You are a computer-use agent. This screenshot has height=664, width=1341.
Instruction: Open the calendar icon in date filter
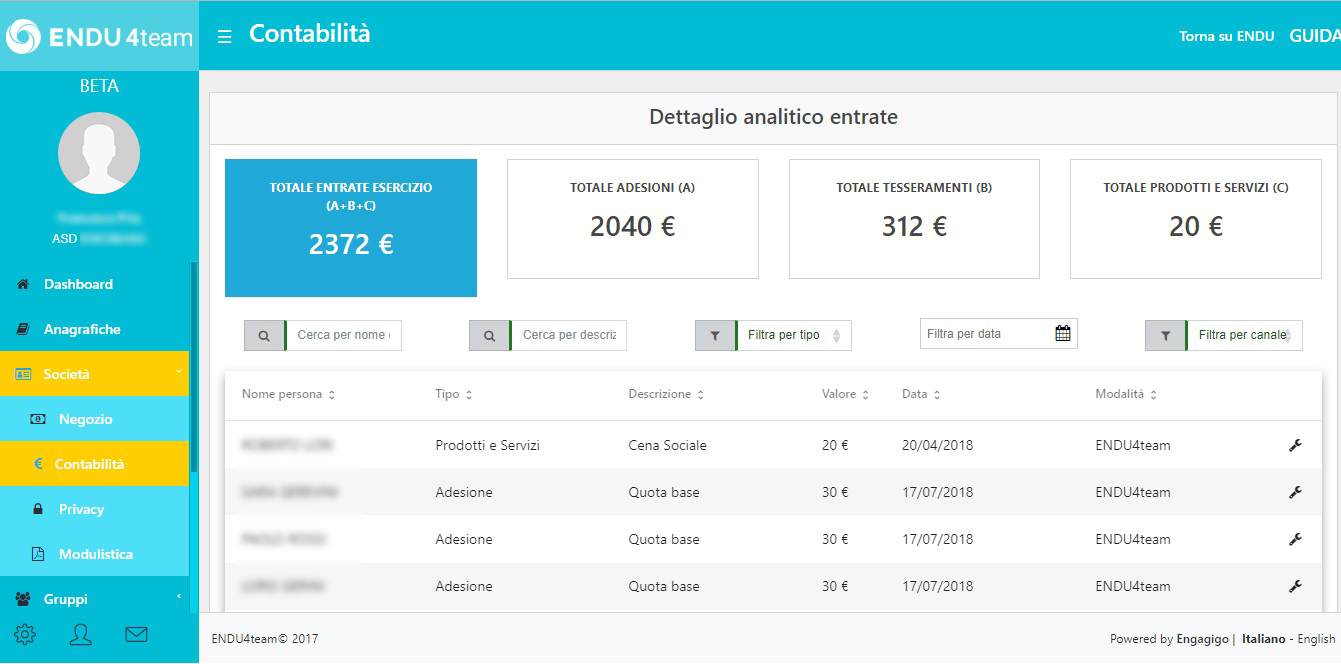(x=1063, y=334)
